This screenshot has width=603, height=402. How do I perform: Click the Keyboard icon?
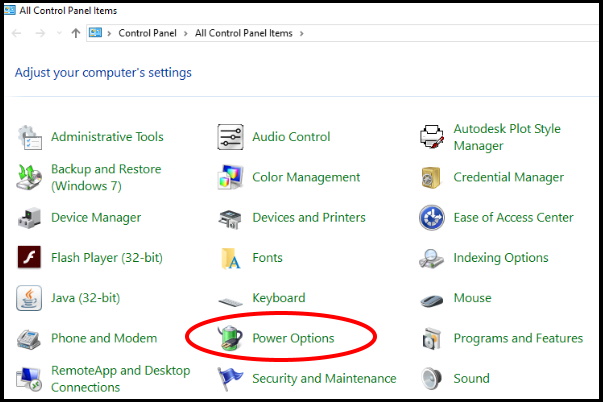tap(230, 301)
